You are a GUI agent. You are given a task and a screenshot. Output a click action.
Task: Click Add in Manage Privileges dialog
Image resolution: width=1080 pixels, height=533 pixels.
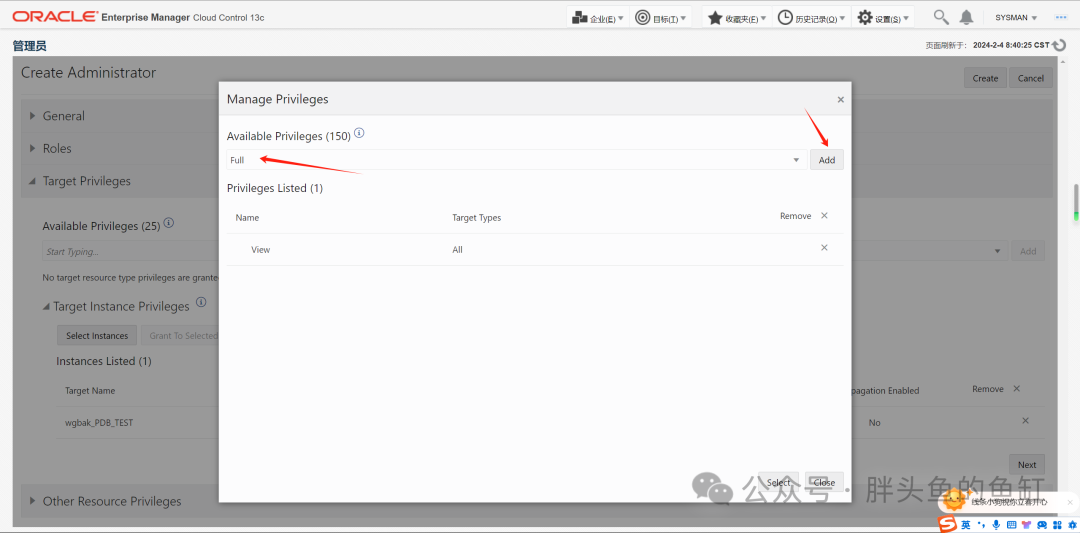[827, 160]
